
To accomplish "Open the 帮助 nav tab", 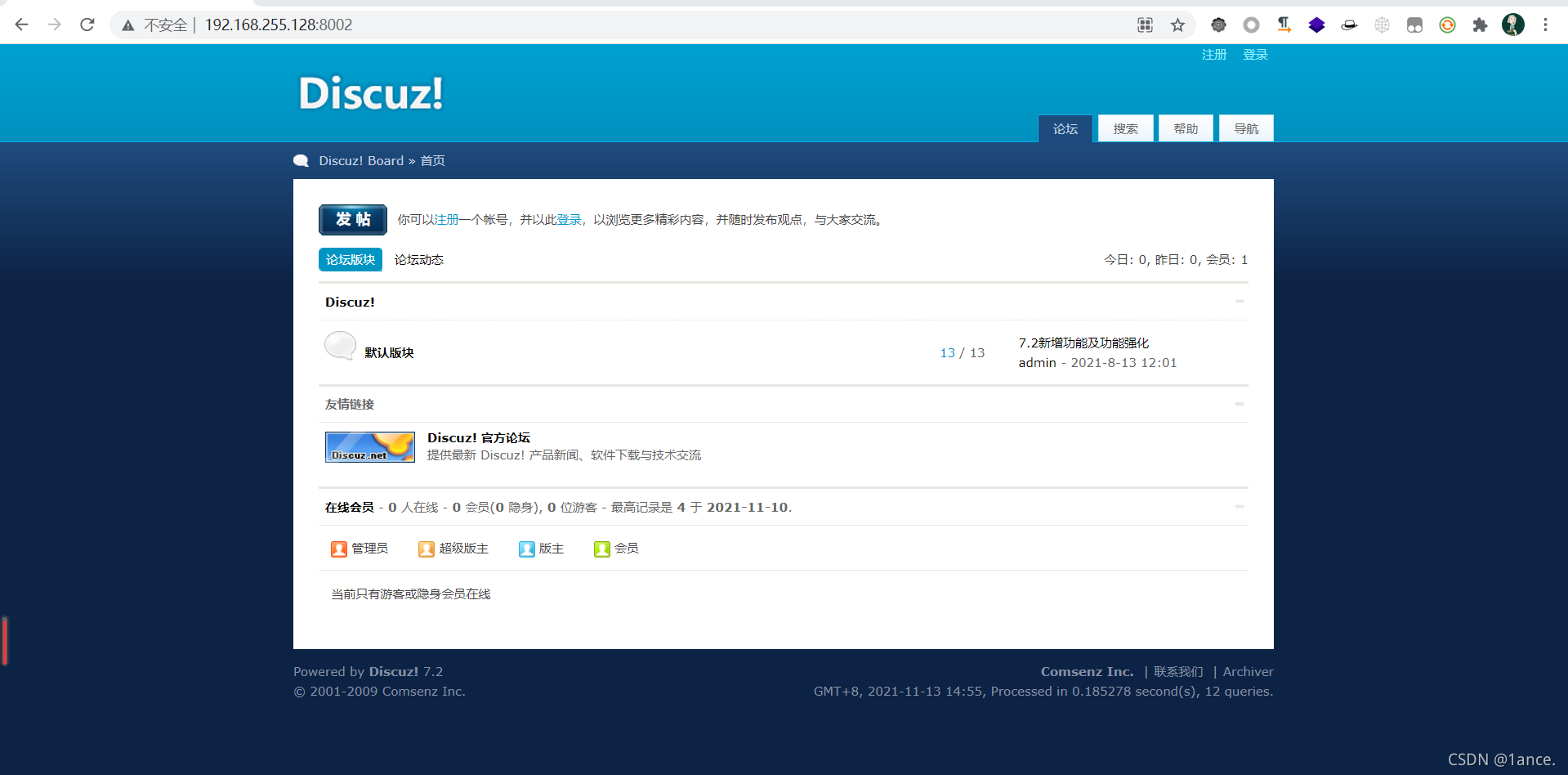I will (1186, 128).
